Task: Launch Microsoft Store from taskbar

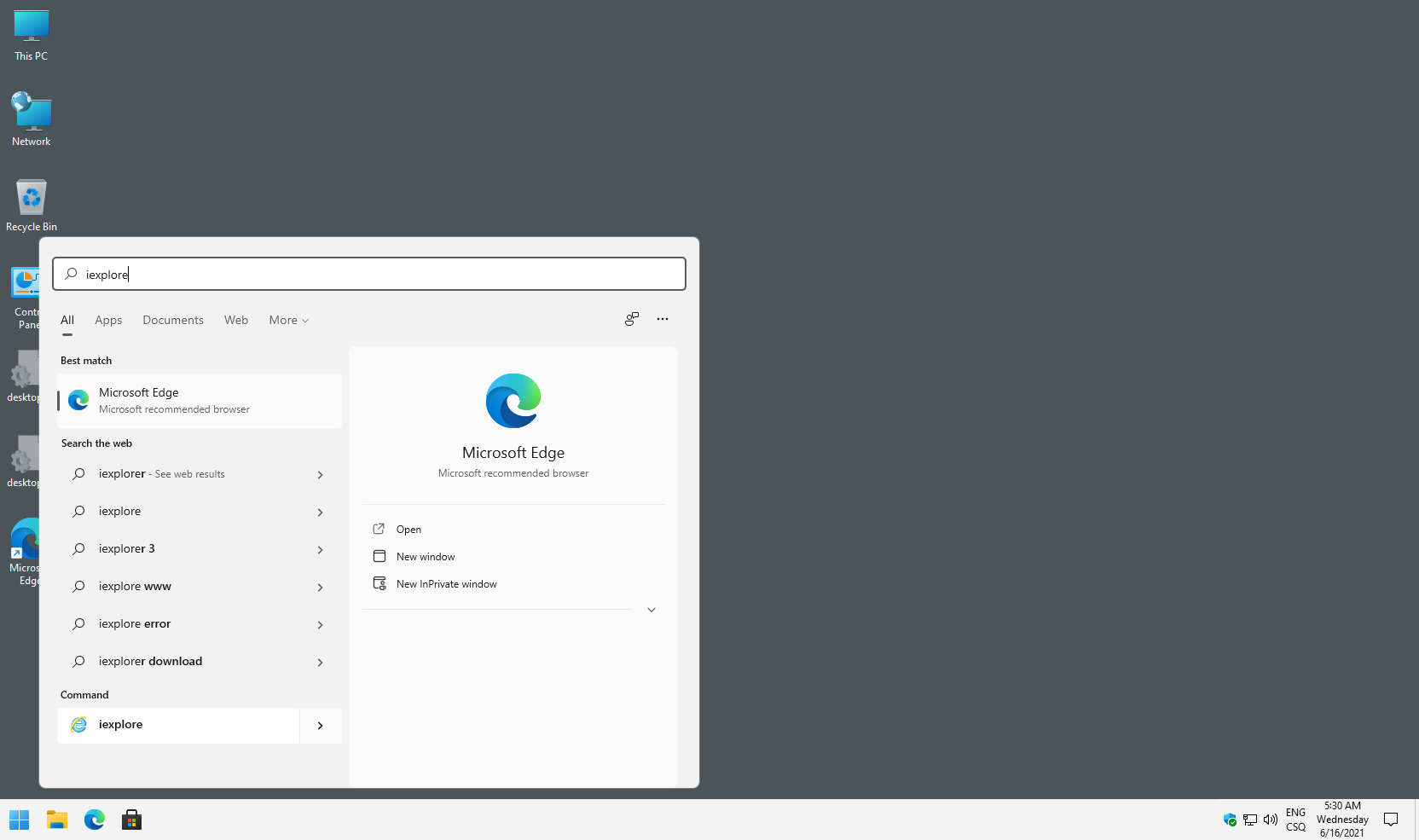Action: coord(131,820)
